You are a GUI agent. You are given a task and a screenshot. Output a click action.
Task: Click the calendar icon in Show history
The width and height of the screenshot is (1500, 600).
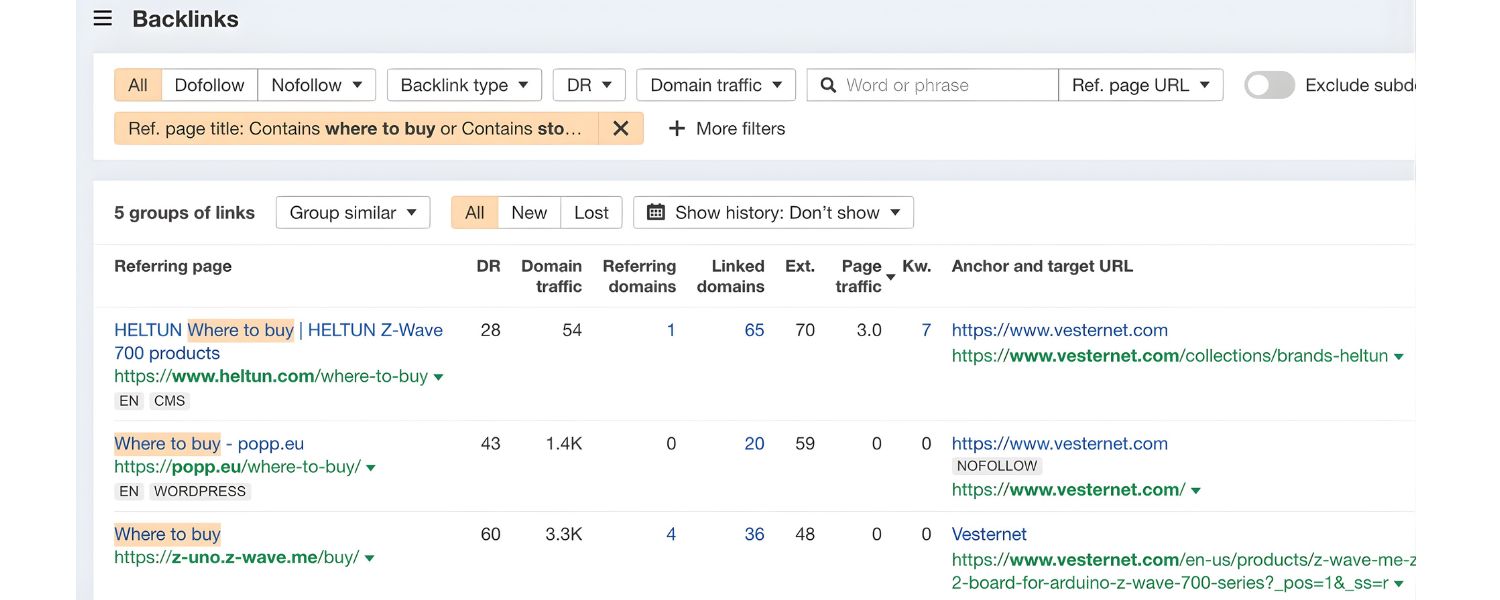coord(656,212)
